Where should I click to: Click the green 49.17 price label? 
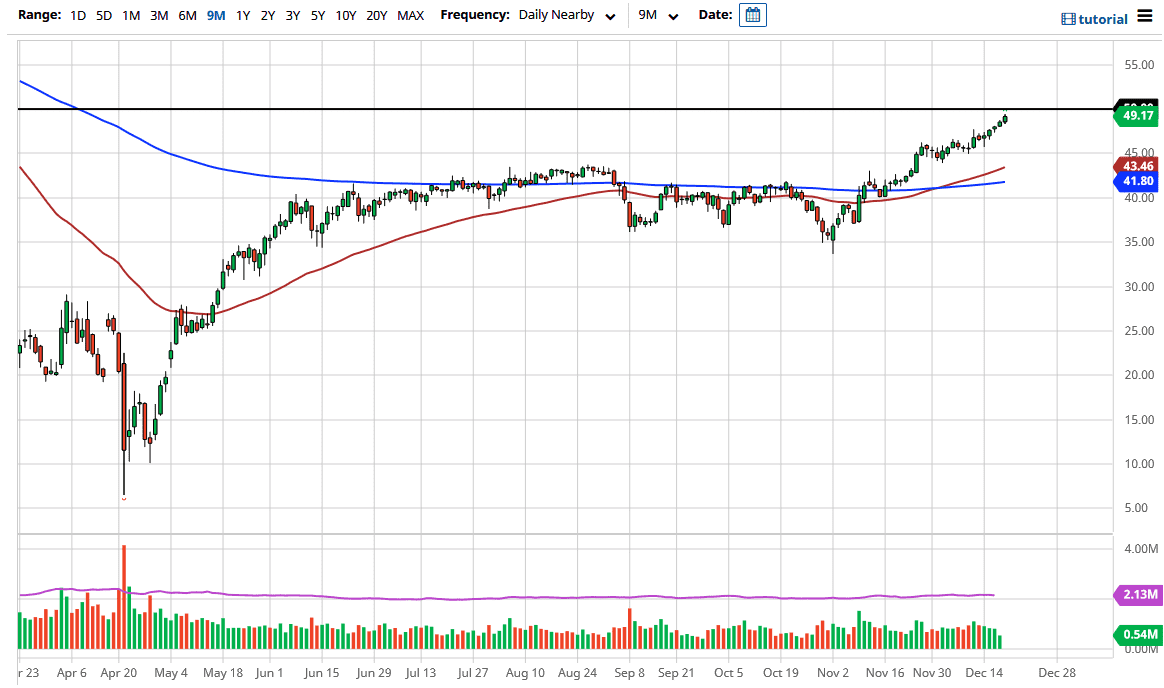[1136, 115]
